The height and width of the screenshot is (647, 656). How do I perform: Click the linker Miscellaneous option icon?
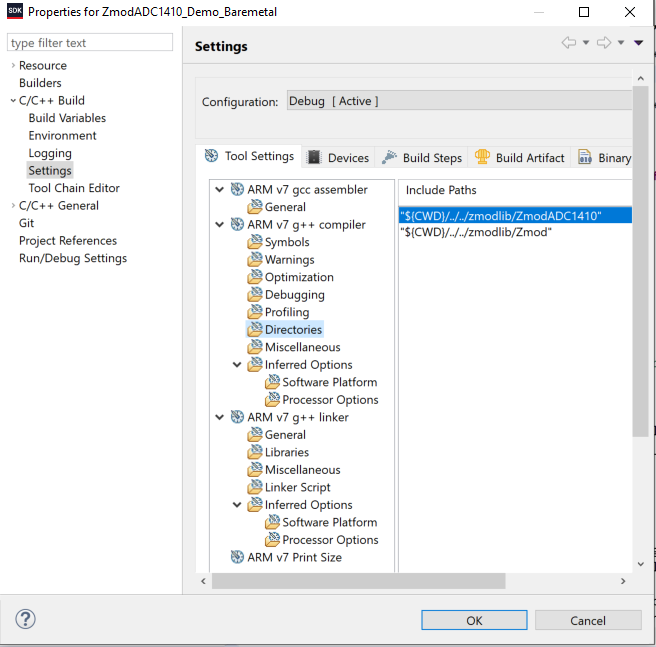(x=254, y=470)
